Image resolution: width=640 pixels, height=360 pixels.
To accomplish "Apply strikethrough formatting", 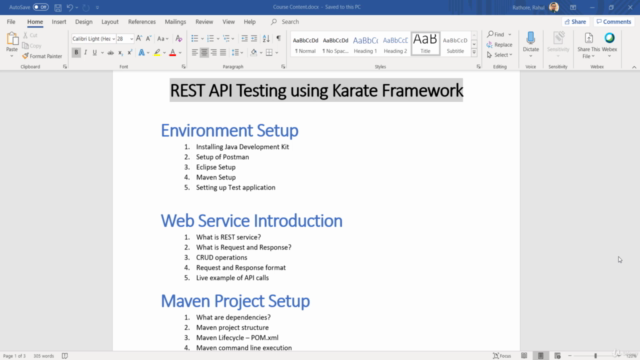I will [x=110, y=53].
